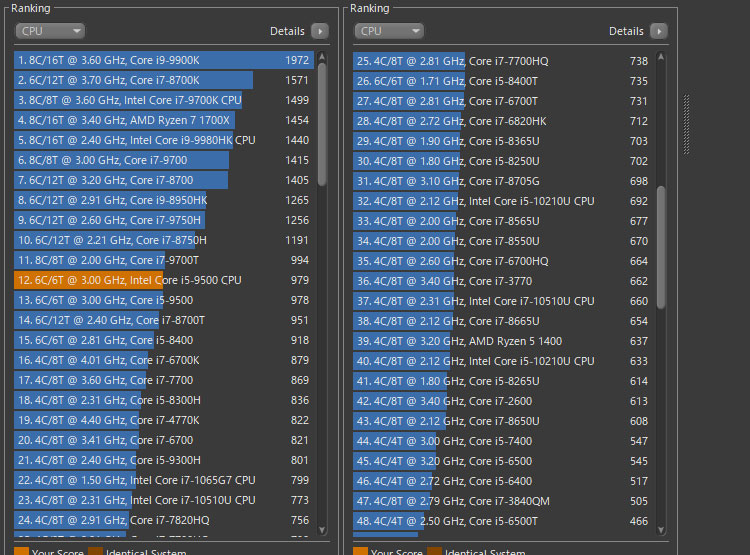Select the Core i7-3770 row

tap(503, 281)
